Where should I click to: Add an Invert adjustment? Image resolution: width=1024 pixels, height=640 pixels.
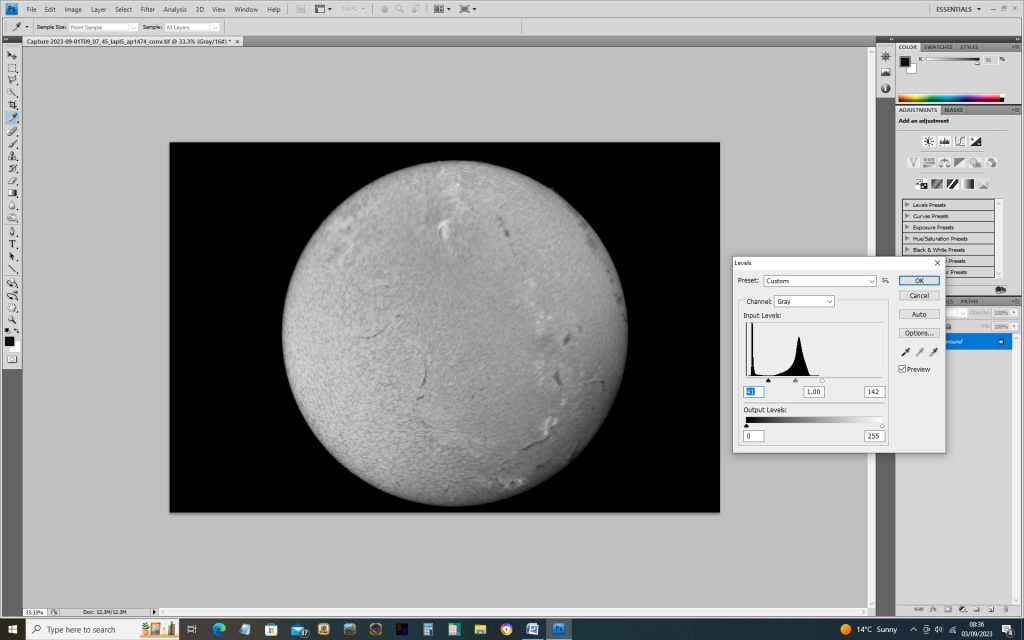tap(921, 184)
